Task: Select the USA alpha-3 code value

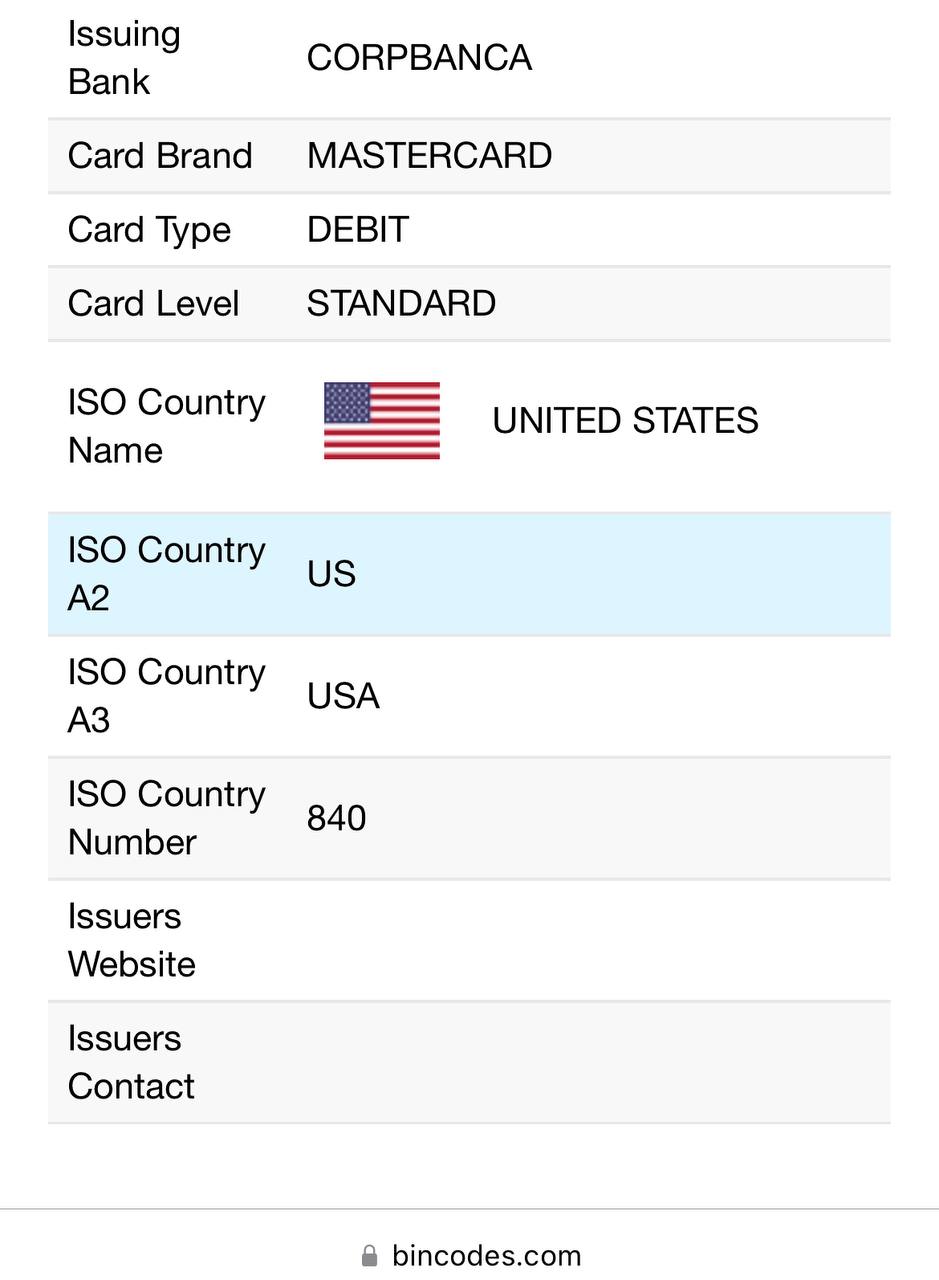Action: (343, 696)
